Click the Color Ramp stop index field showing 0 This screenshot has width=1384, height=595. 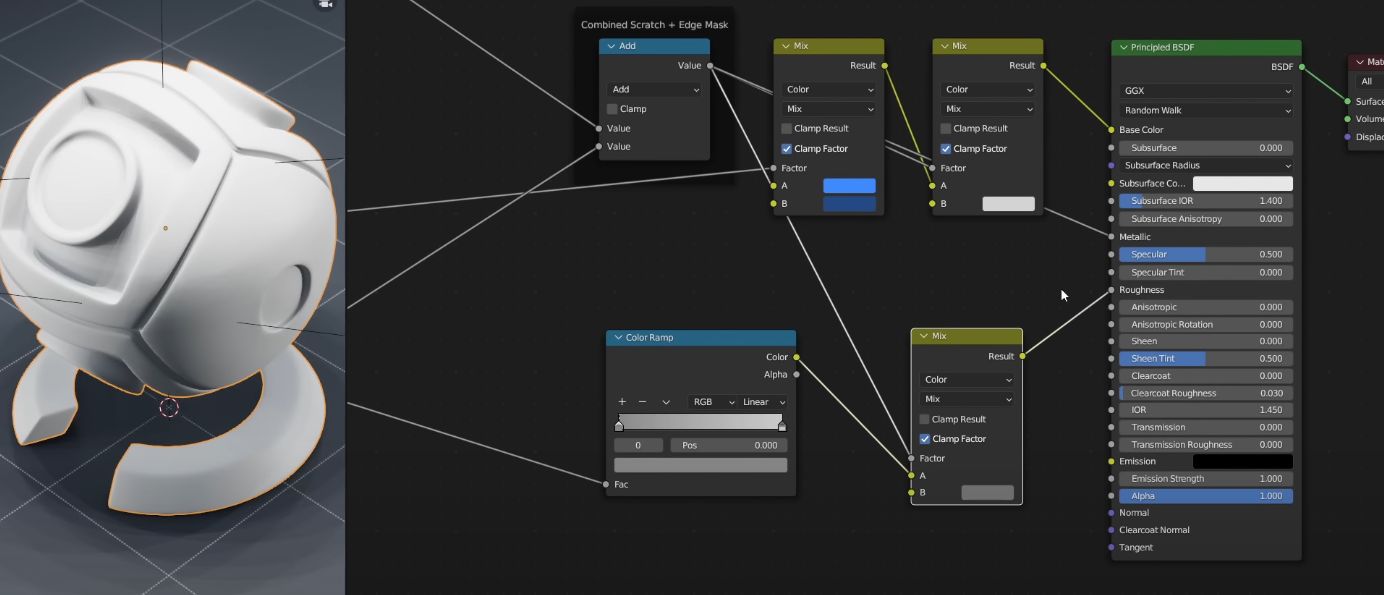[x=639, y=445]
